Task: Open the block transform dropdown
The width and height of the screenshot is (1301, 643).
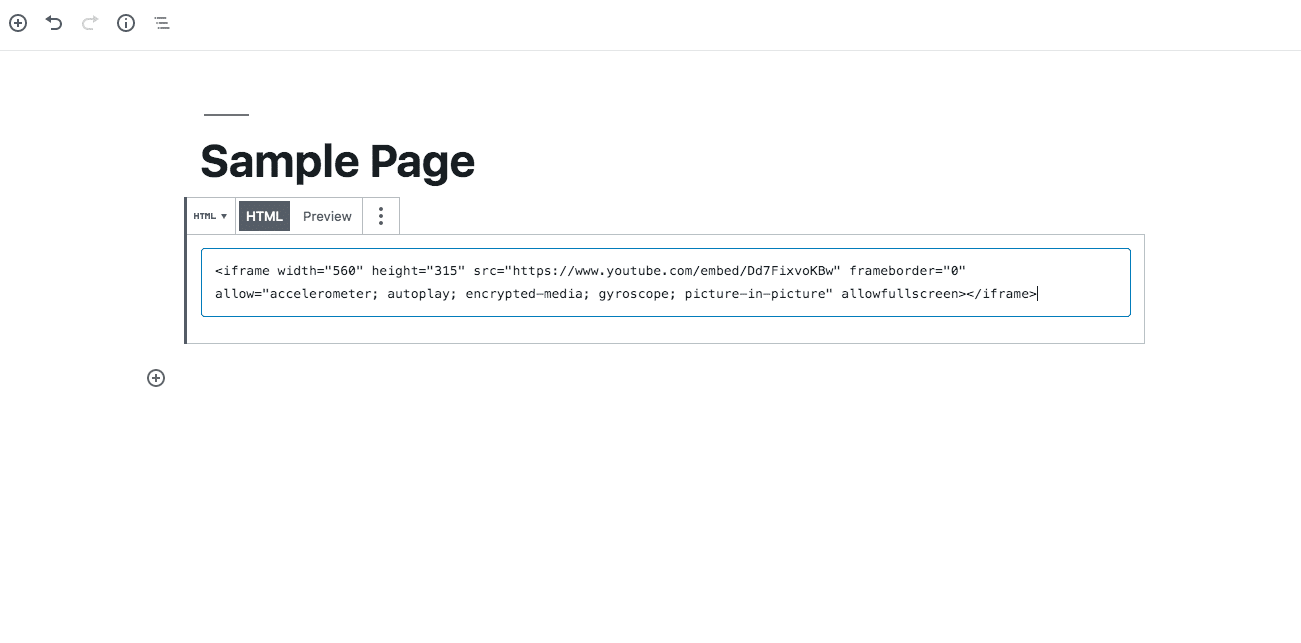Action: click(210, 215)
